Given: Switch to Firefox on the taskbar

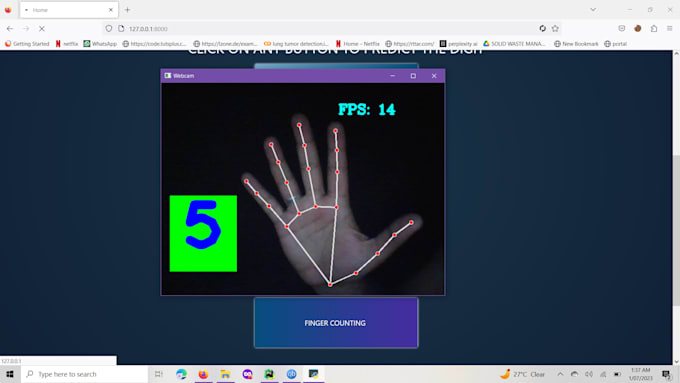Looking at the screenshot, I should (203, 374).
